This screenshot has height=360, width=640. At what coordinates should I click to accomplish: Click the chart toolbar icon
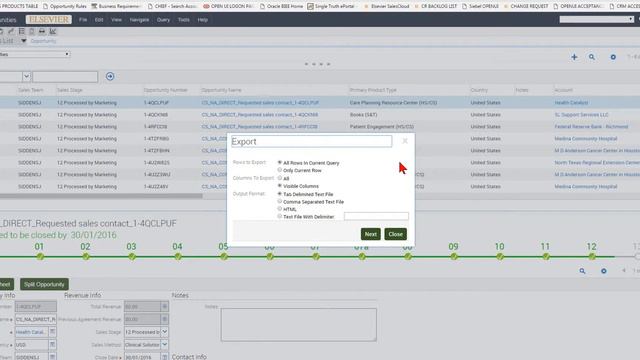coord(53,31)
